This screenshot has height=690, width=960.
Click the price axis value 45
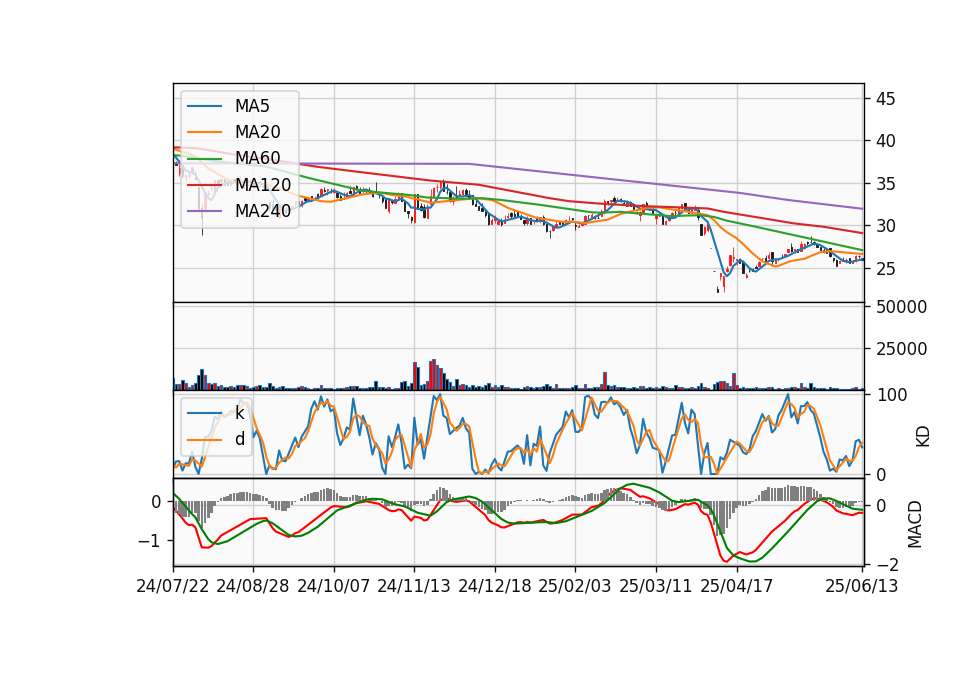click(x=885, y=99)
